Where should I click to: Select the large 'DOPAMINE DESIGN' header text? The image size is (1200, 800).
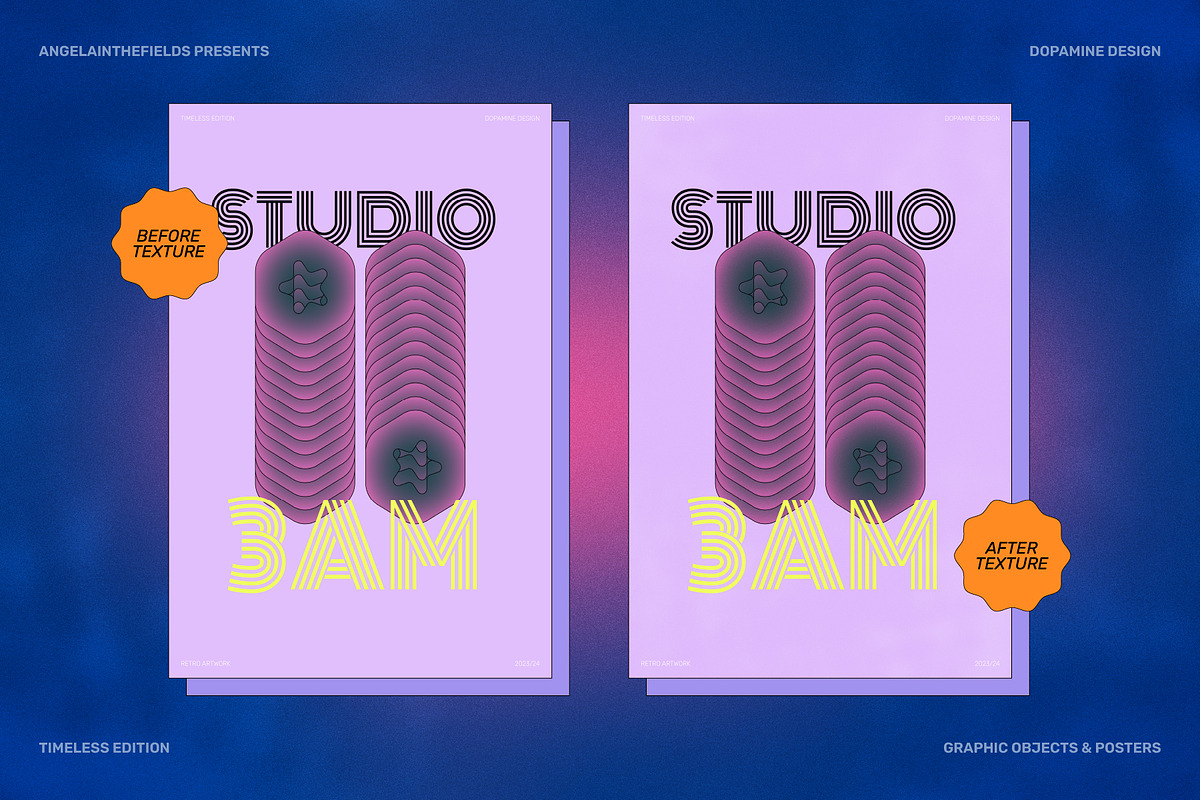1095,51
